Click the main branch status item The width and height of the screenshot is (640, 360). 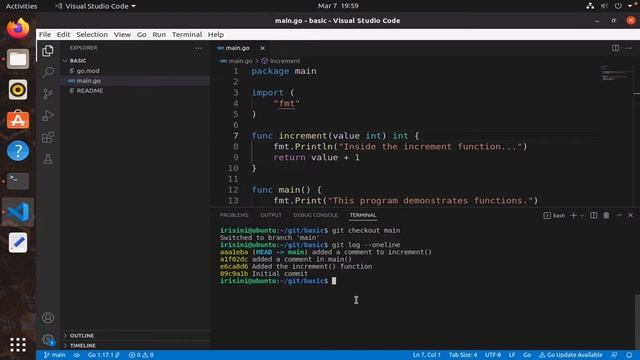pyautogui.click(x=54, y=355)
